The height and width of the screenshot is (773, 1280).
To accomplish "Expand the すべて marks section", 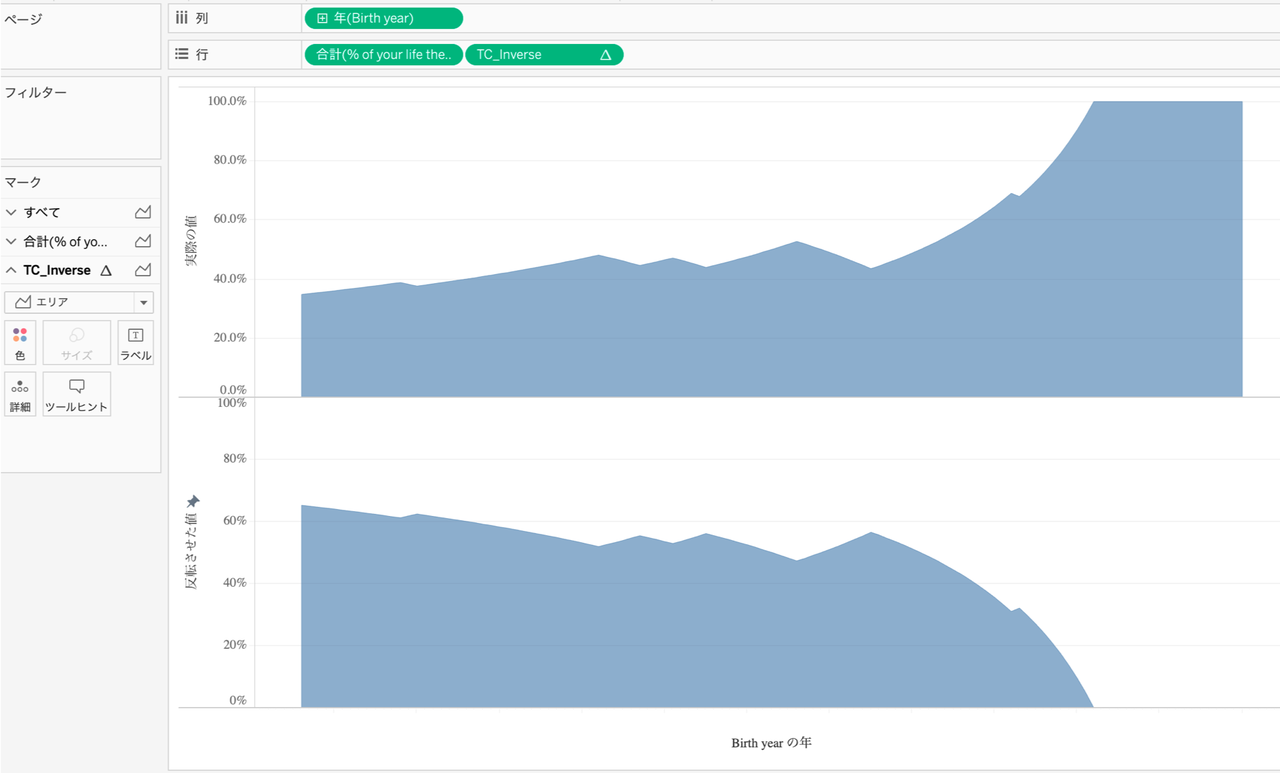I will coord(11,212).
